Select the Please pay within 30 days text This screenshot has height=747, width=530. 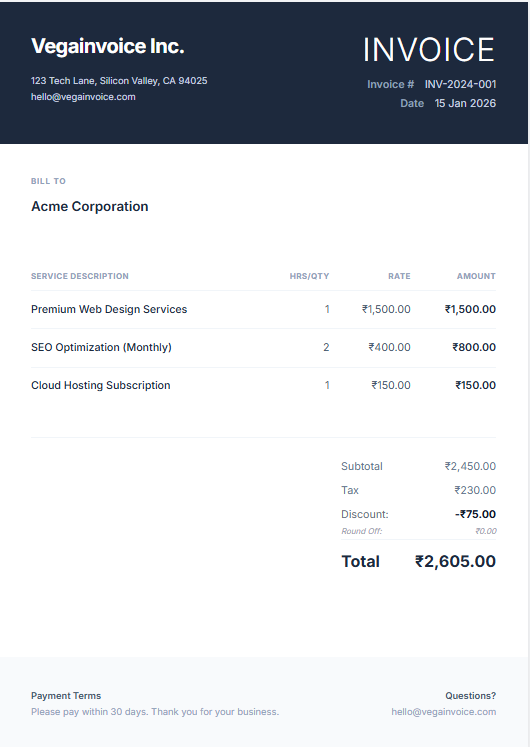155,712
